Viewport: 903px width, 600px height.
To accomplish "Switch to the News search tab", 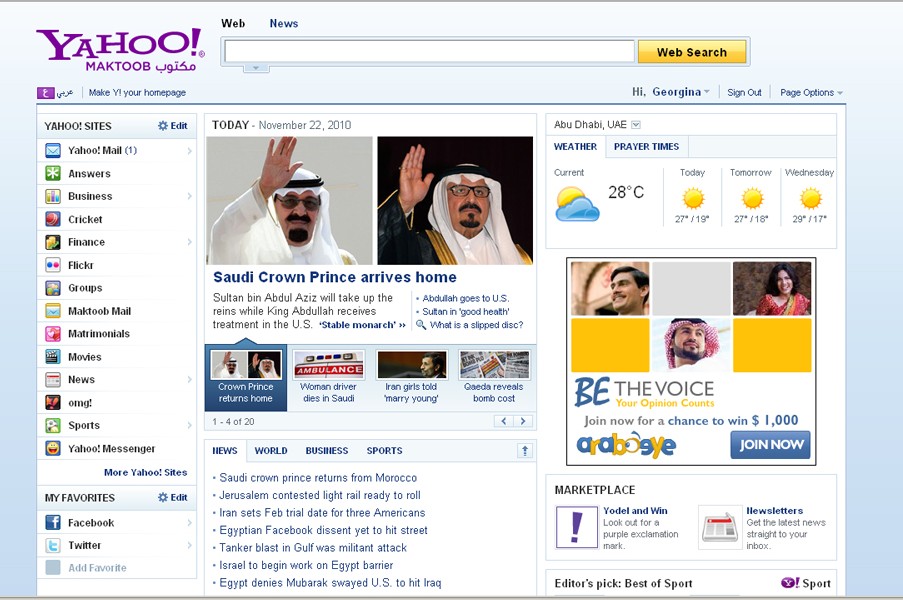I will tap(283, 24).
